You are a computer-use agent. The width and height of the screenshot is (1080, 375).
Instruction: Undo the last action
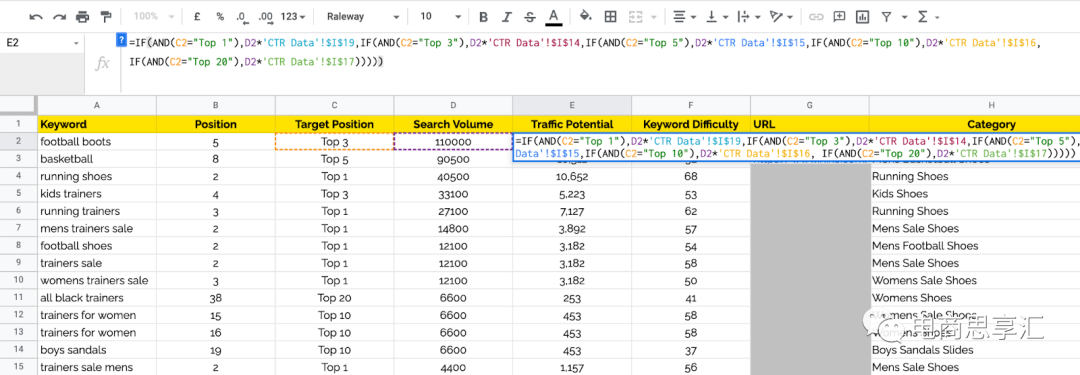point(37,17)
